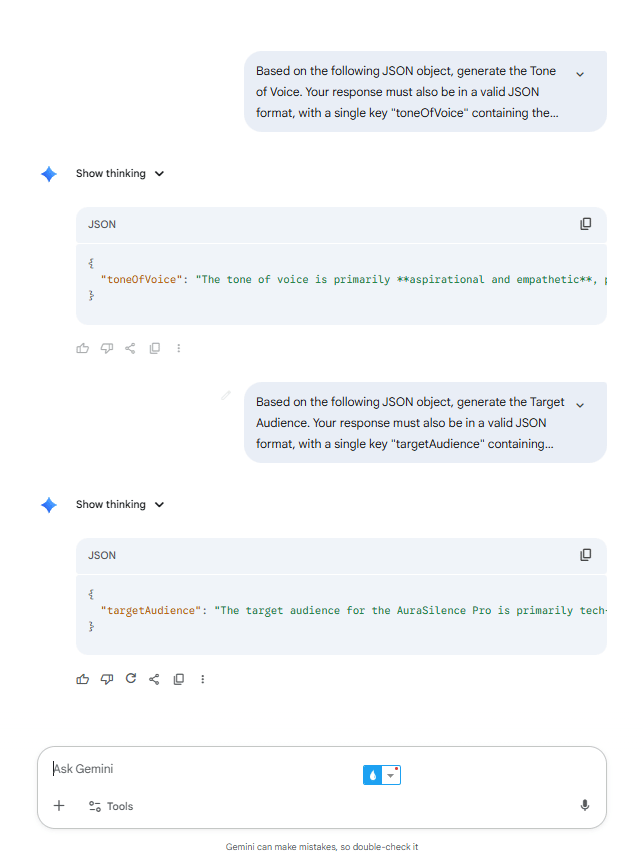Share the targetAudience response
The height and width of the screenshot is (859, 643).
tap(154, 679)
